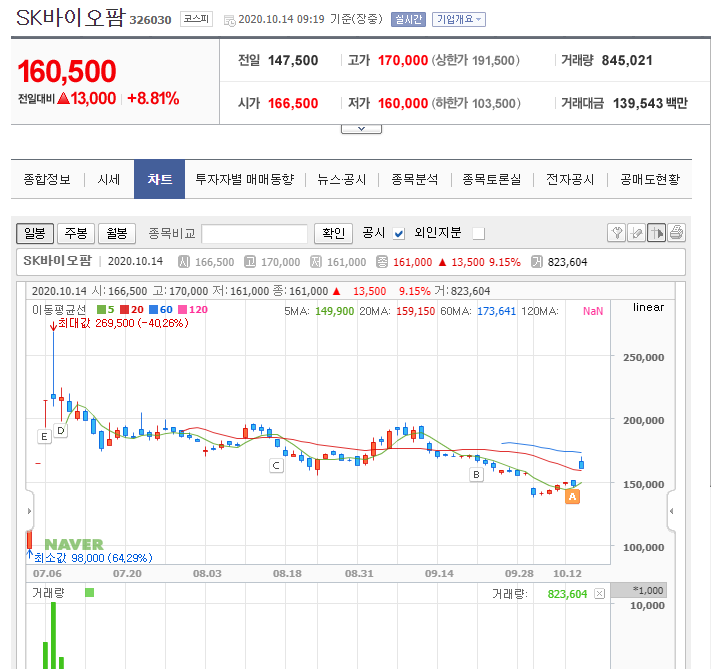The width and height of the screenshot is (711, 669).
Task: Switch to the 시세 tab
Action: (x=109, y=180)
